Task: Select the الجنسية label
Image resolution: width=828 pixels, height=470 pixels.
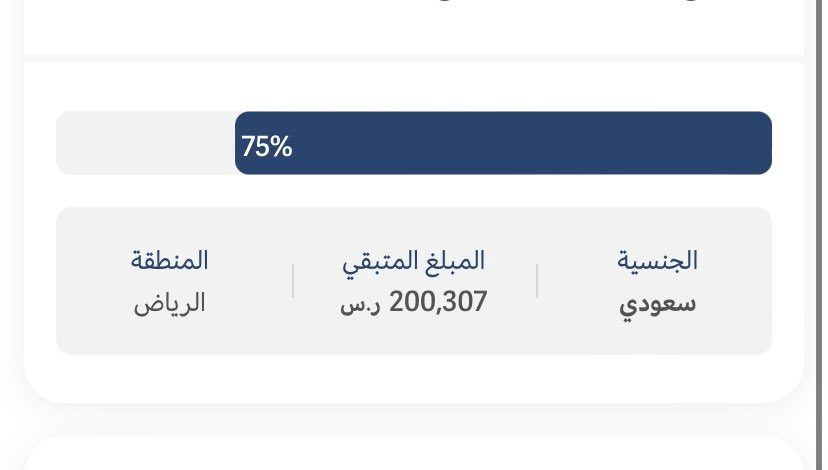Action: [x=657, y=261]
